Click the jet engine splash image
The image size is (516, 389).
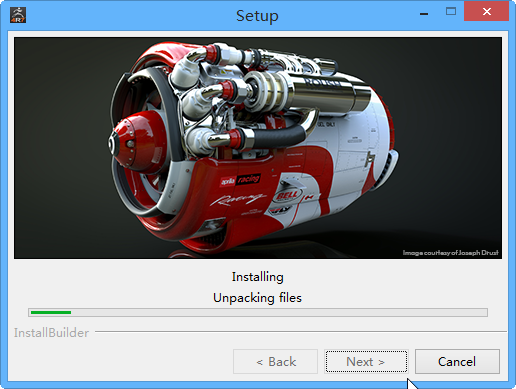[258, 148]
